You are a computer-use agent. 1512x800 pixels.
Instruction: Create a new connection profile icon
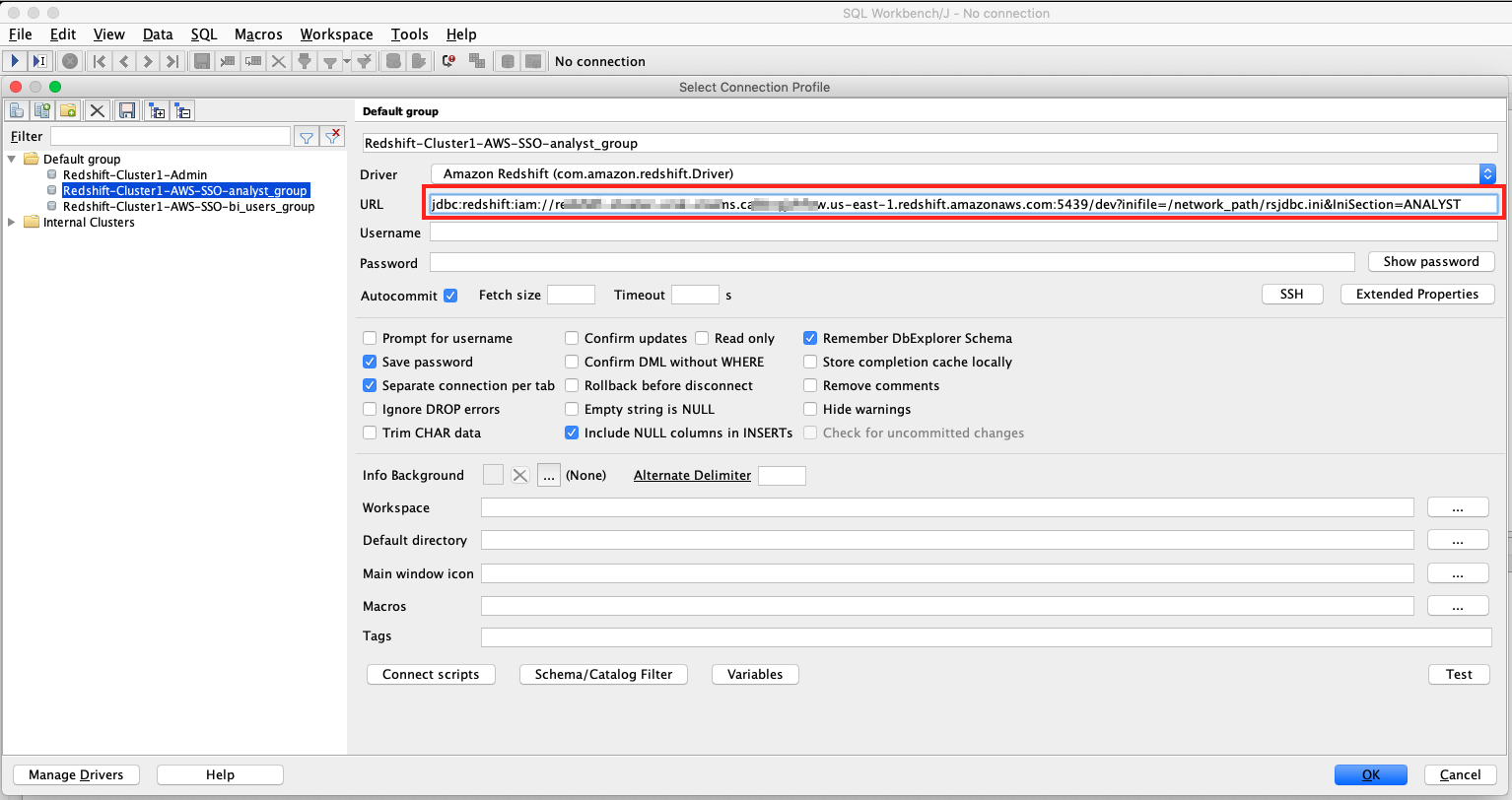(17, 110)
